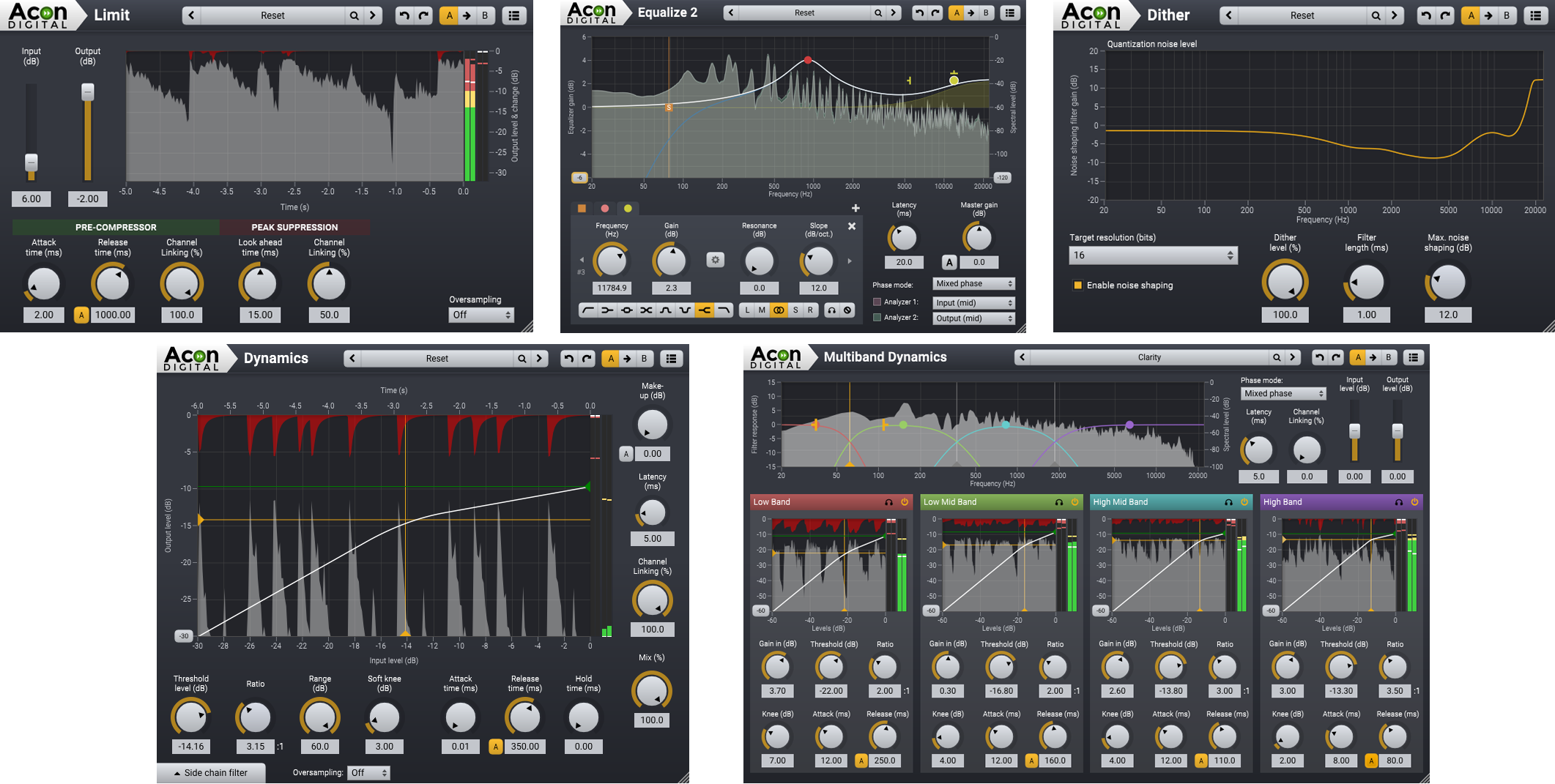
Task: Select the S channel mode in Equalize 2
Action: pos(794,310)
